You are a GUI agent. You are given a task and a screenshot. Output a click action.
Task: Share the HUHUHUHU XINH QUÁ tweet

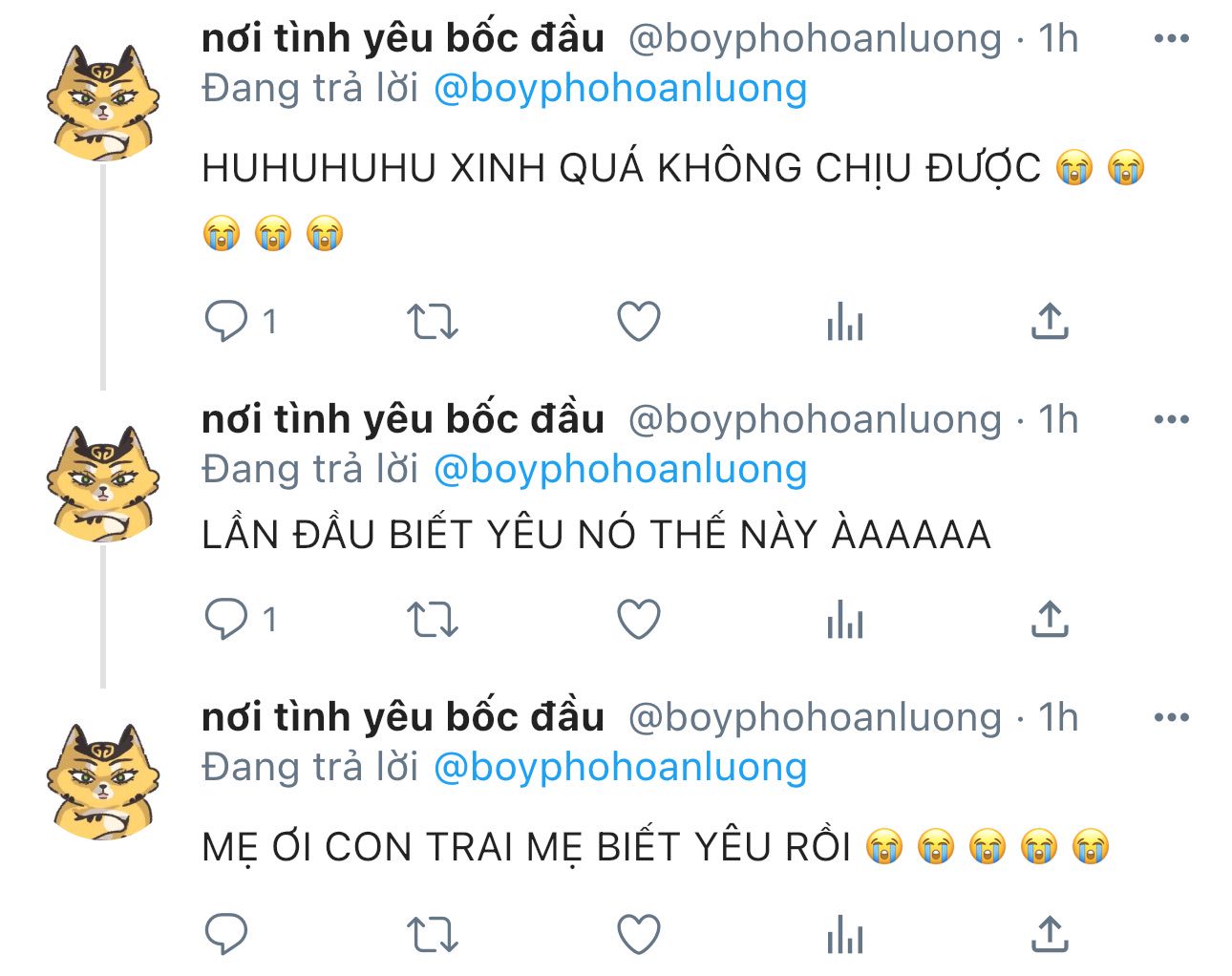[1050, 321]
